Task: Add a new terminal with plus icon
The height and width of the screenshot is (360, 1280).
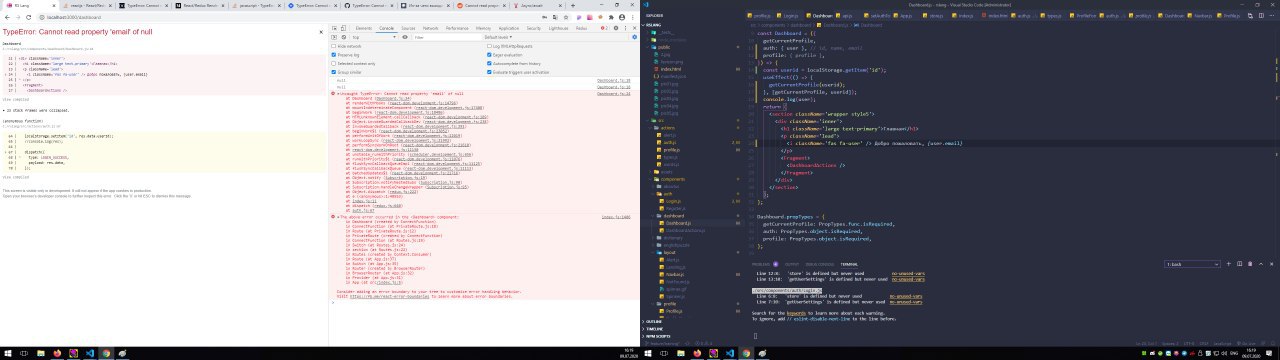Action: (1228, 264)
